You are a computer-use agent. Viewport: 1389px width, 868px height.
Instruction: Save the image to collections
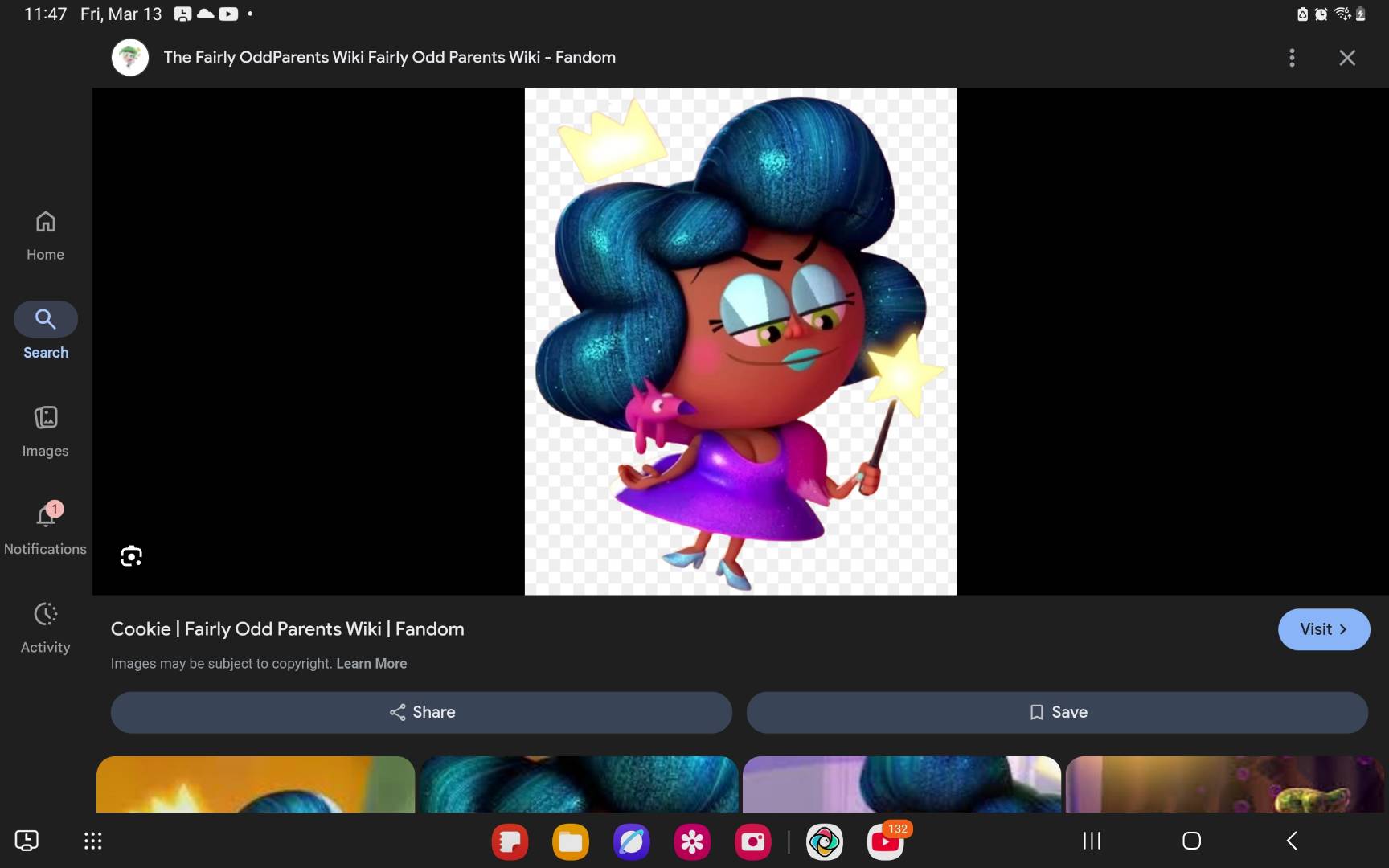1057,712
